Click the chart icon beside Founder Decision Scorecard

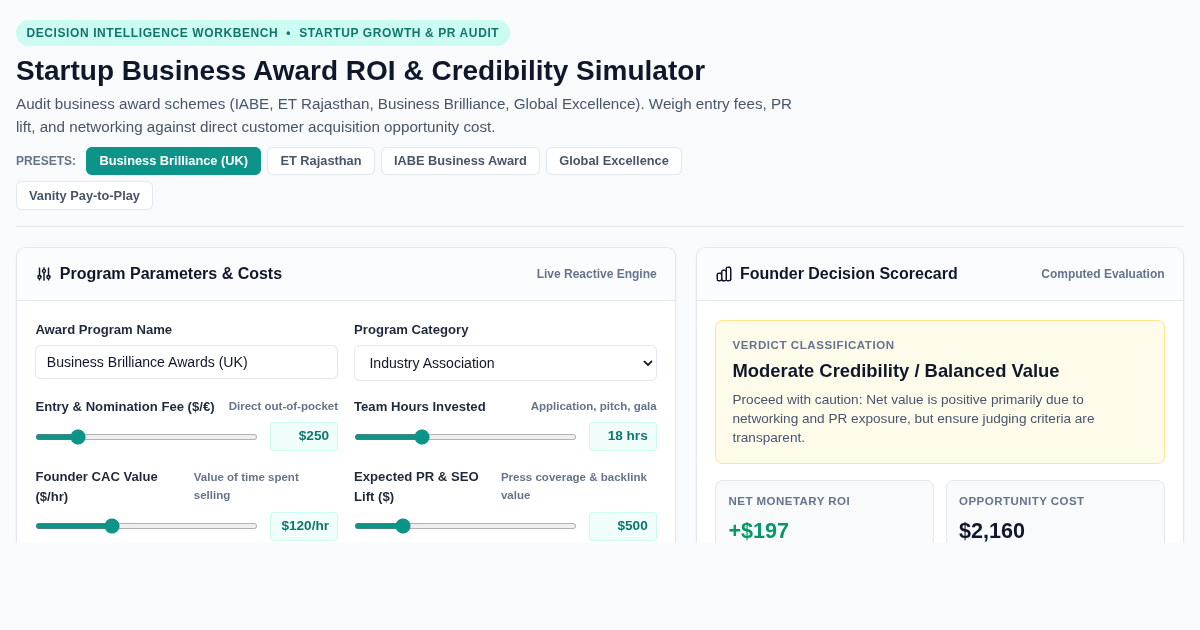click(724, 274)
